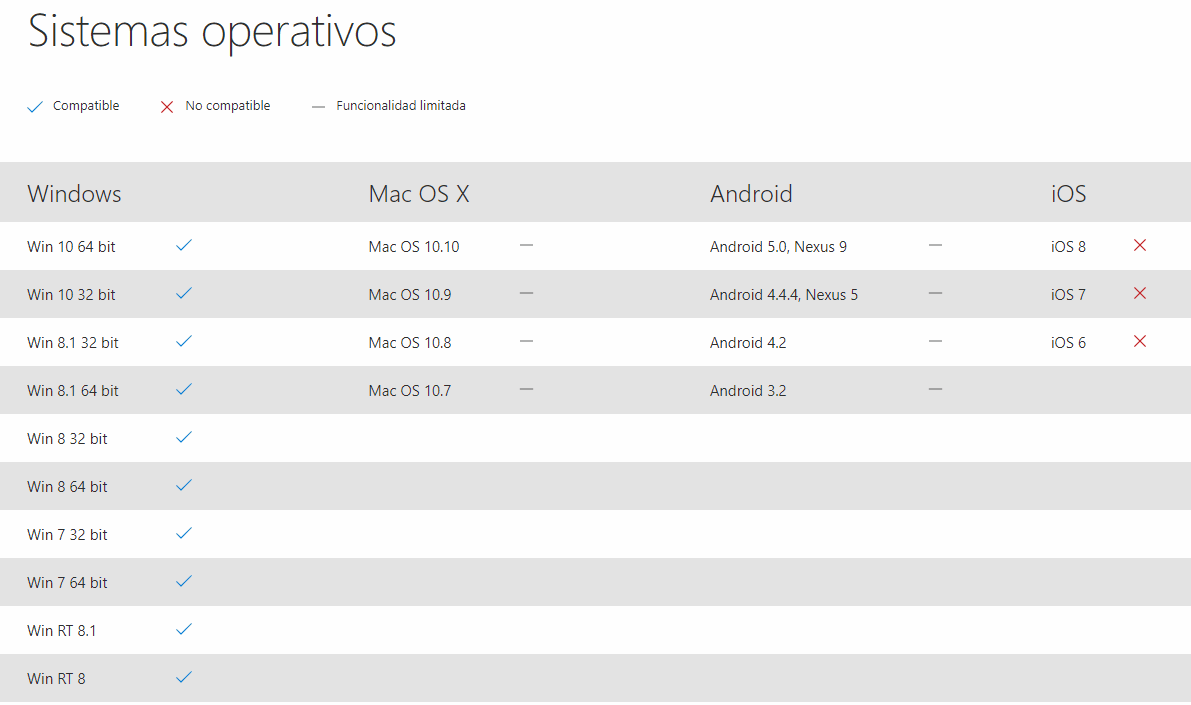Click the red X icon in the No compatible legend
Screen dimensions: 1191x705
[167, 107]
